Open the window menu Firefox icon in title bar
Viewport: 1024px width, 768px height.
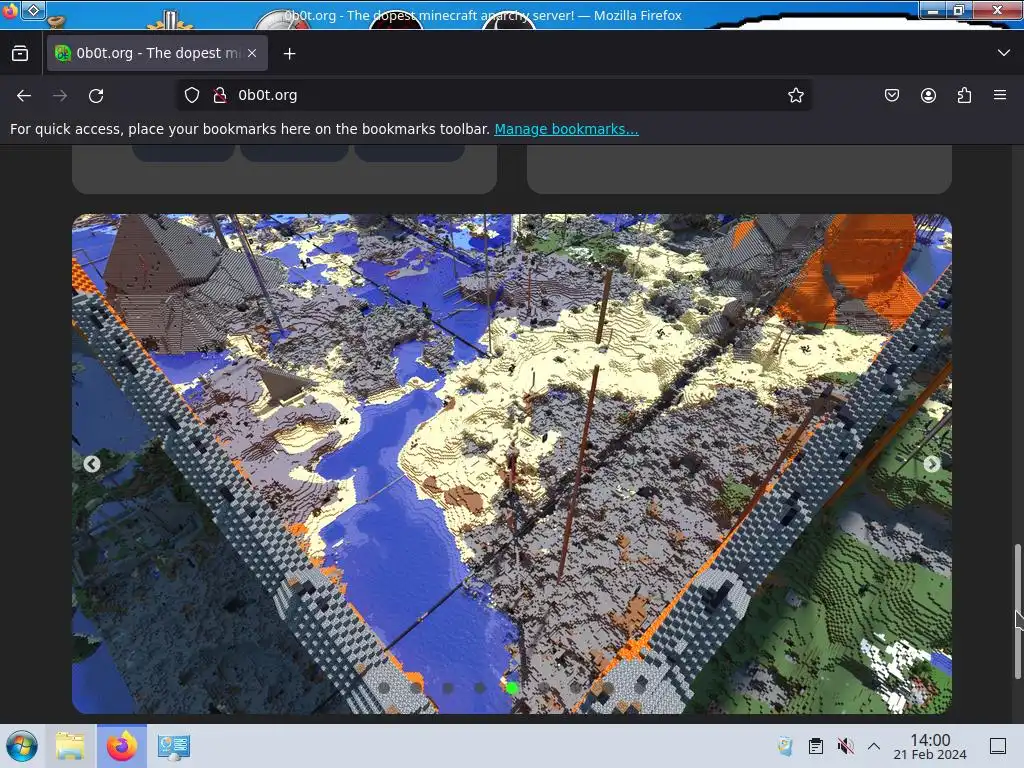pos(9,10)
